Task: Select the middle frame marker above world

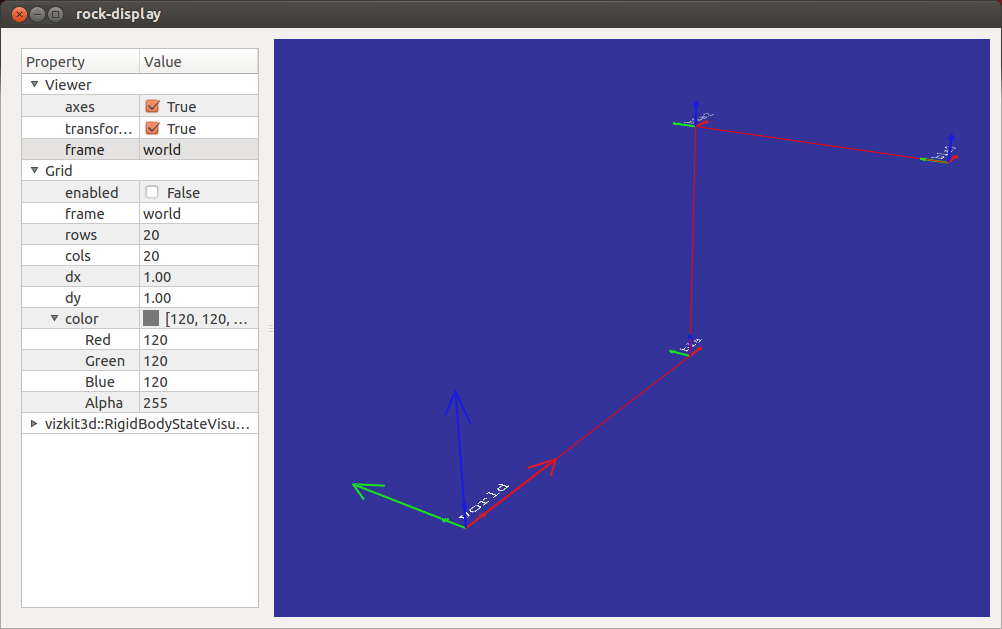Action: [x=687, y=346]
